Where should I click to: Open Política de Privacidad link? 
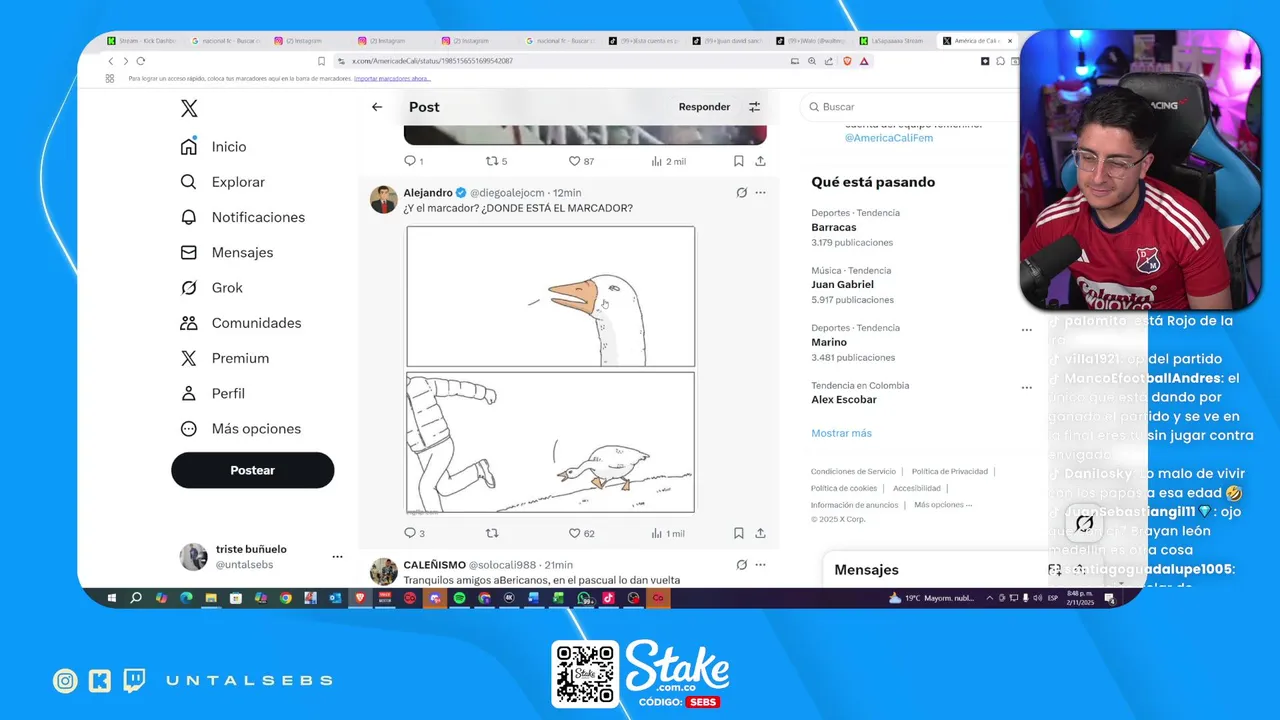[949, 471]
